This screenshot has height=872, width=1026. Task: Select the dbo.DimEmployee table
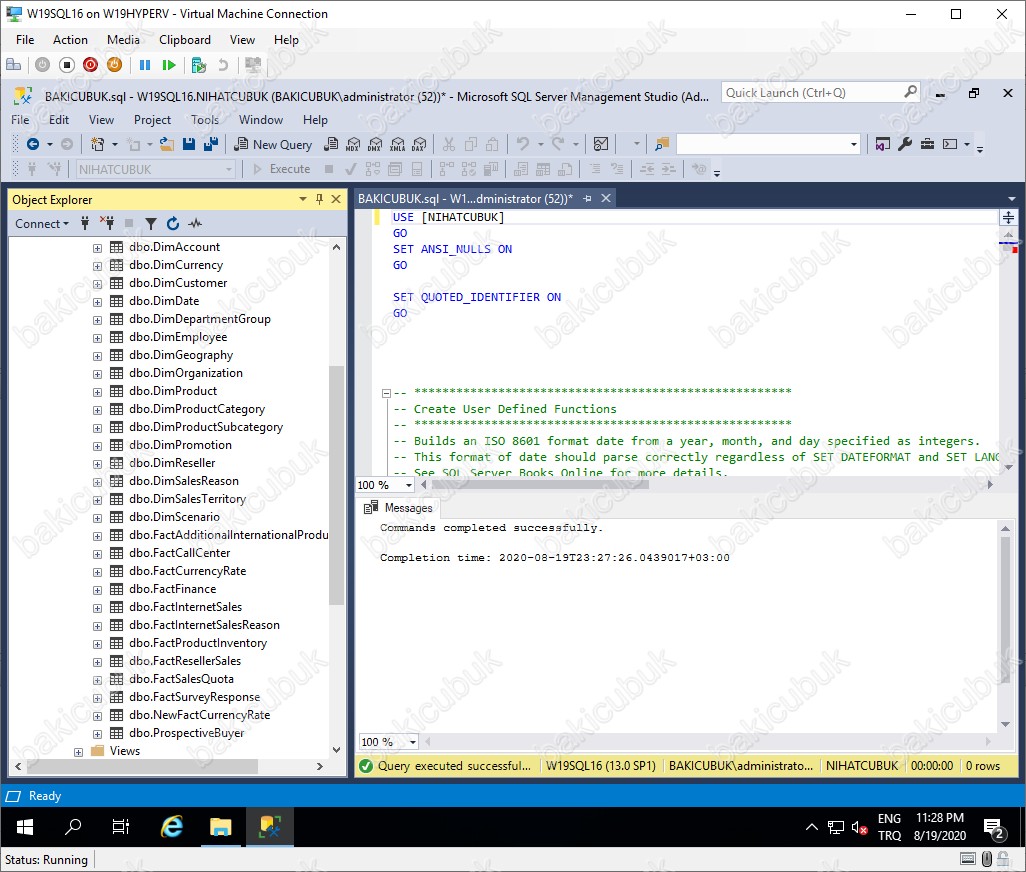(178, 337)
